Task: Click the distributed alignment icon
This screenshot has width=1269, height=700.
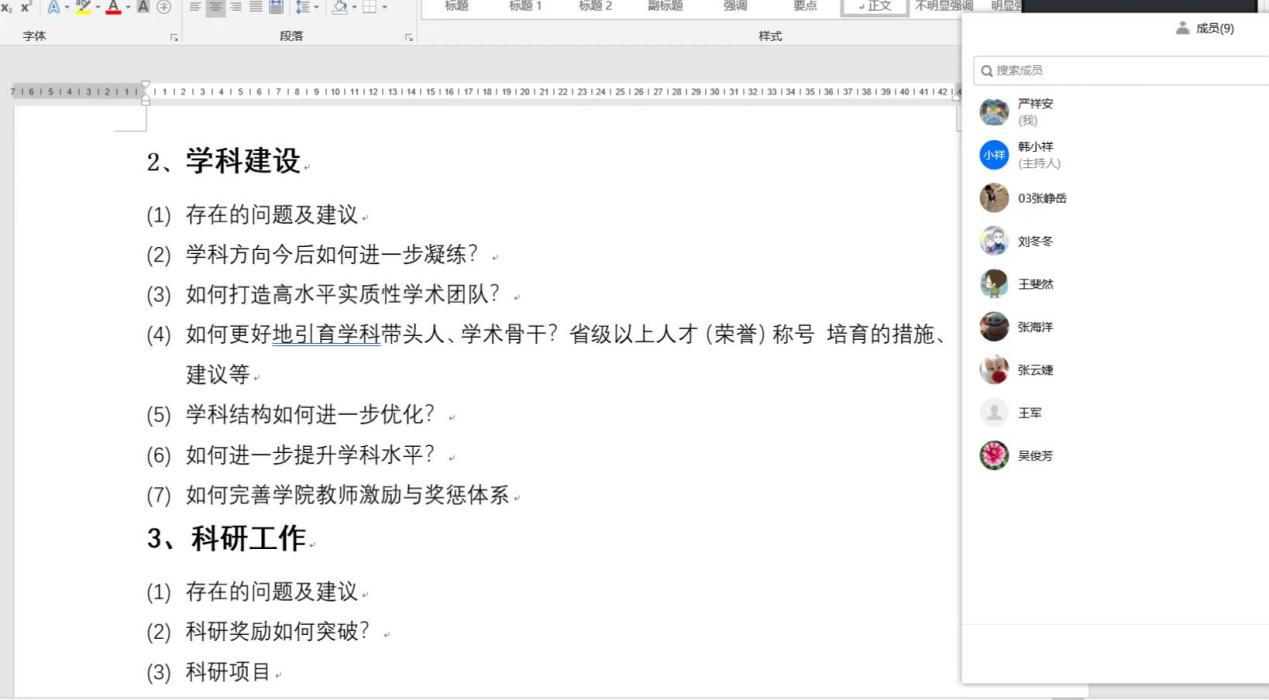Action: pyautogui.click(x=276, y=7)
